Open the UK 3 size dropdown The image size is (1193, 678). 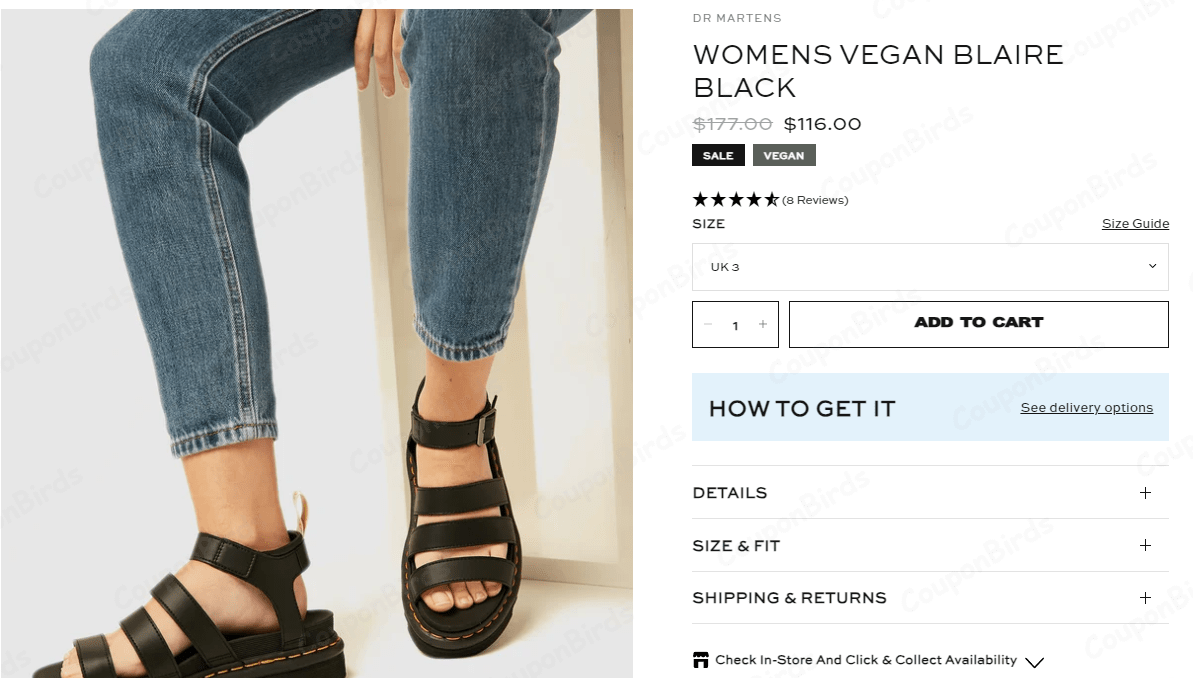(930, 267)
